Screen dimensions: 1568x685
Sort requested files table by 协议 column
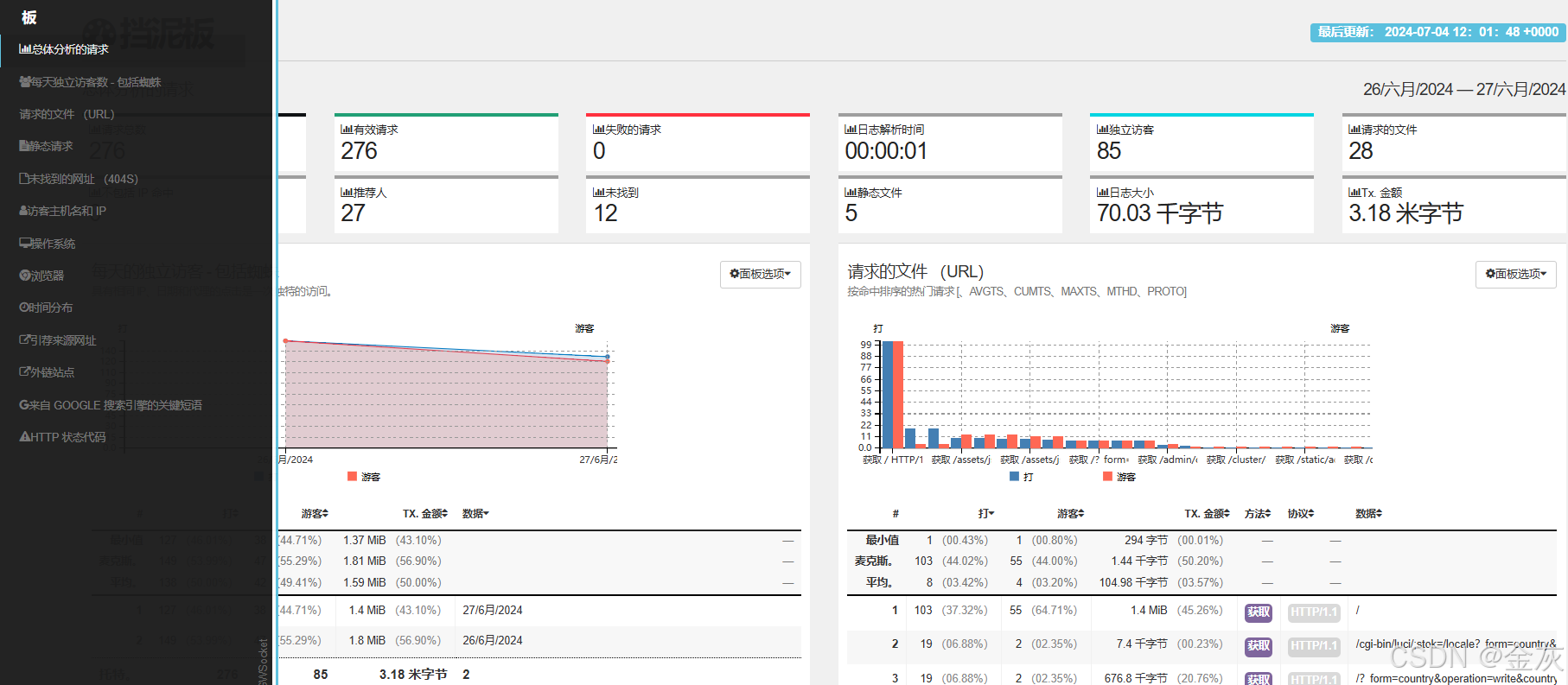1301,514
